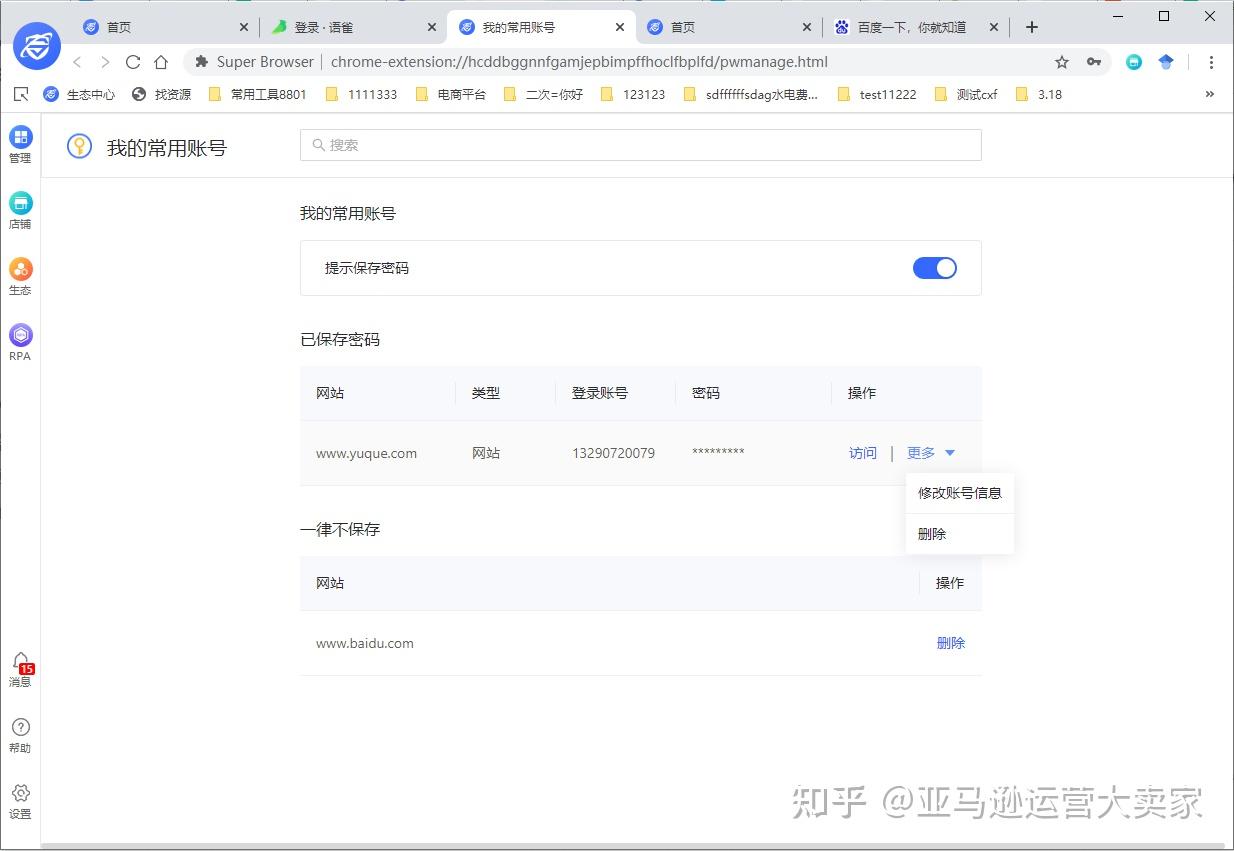1234x851 pixels.
Task: Click the 类型 column header
Action: [x=486, y=393]
